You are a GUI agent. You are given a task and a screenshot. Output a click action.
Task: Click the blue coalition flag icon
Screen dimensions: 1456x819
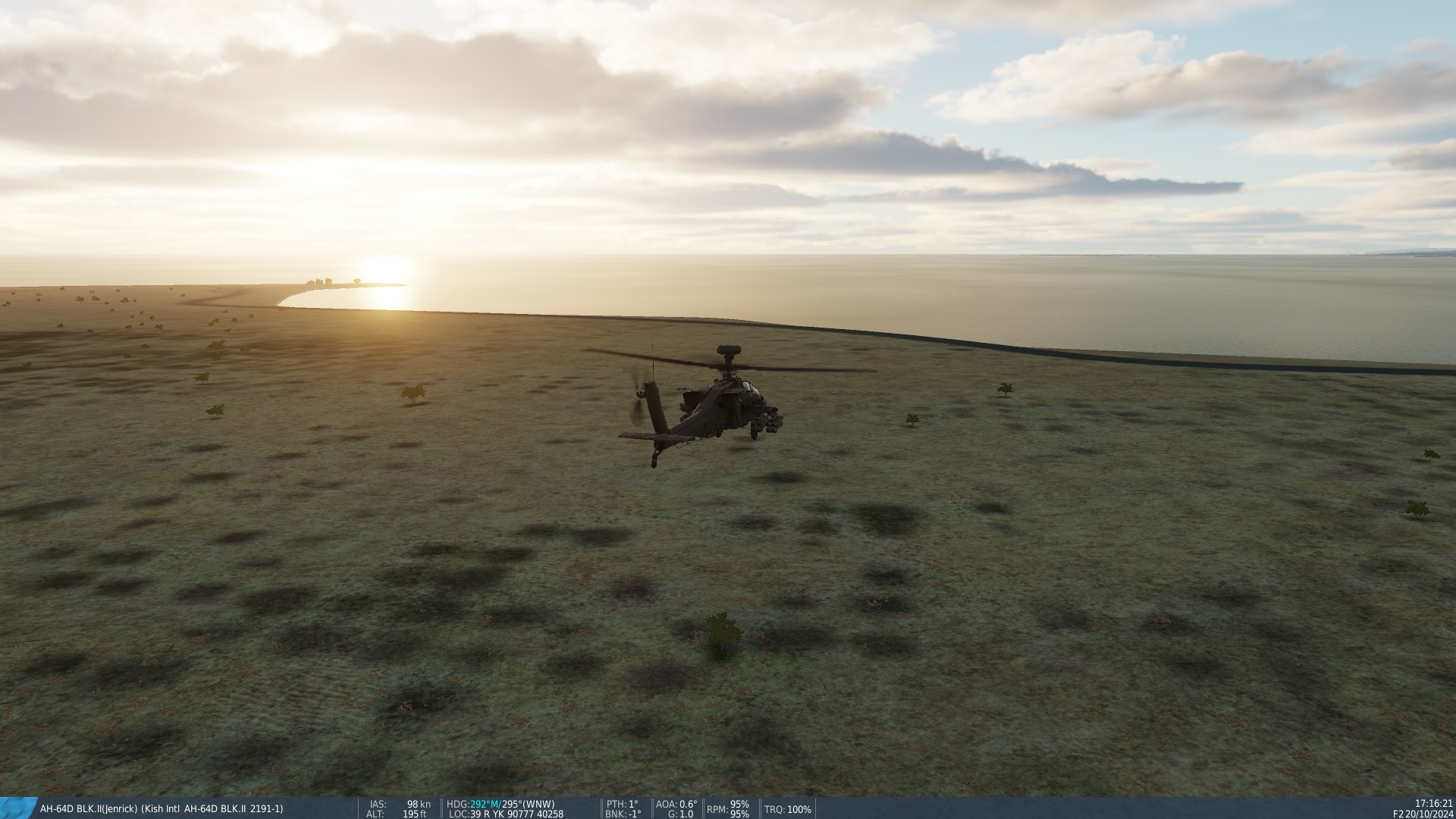tap(18, 808)
